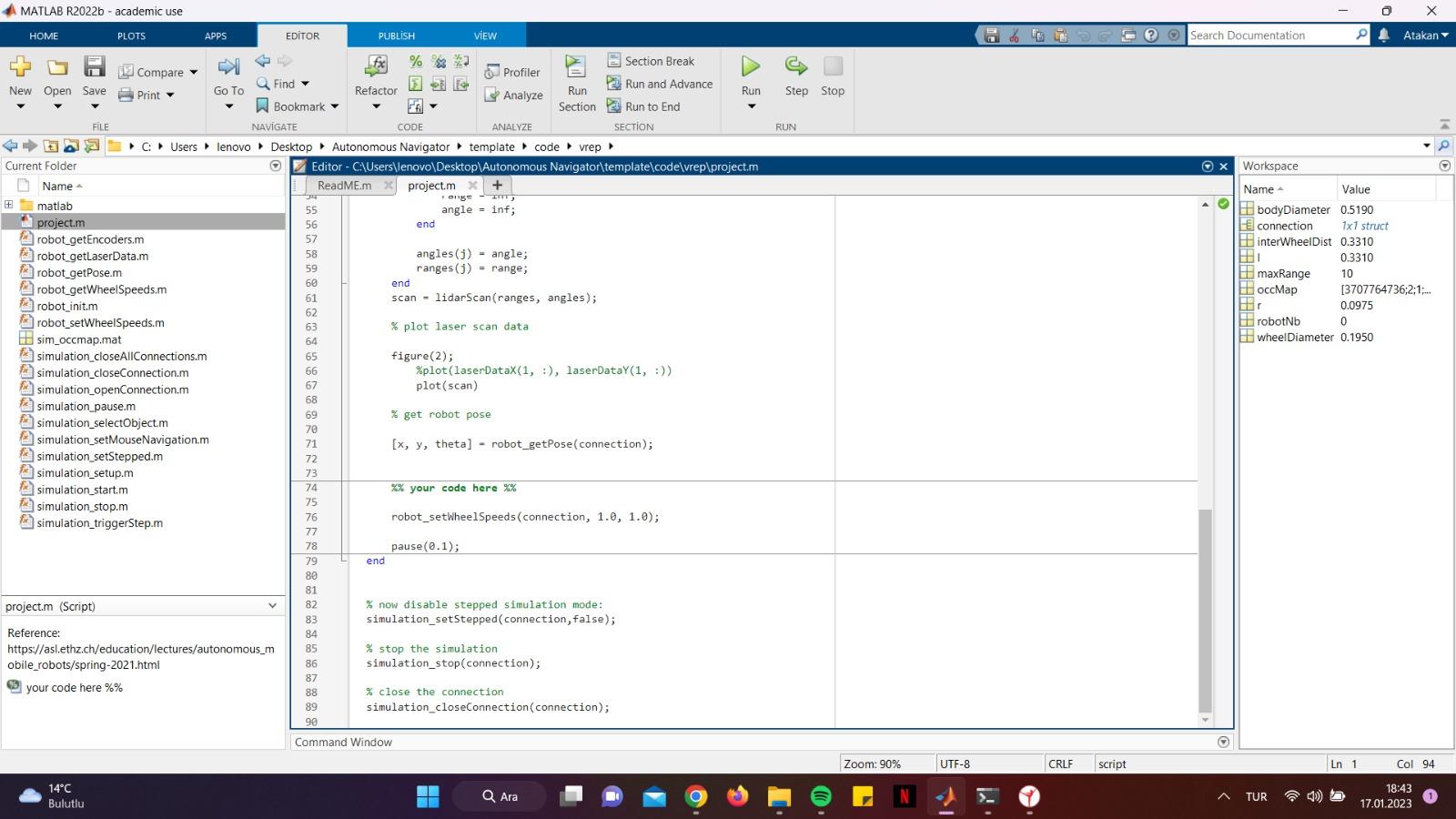Open Spotify from the taskbar
The height and width of the screenshot is (819, 1456).
click(821, 796)
